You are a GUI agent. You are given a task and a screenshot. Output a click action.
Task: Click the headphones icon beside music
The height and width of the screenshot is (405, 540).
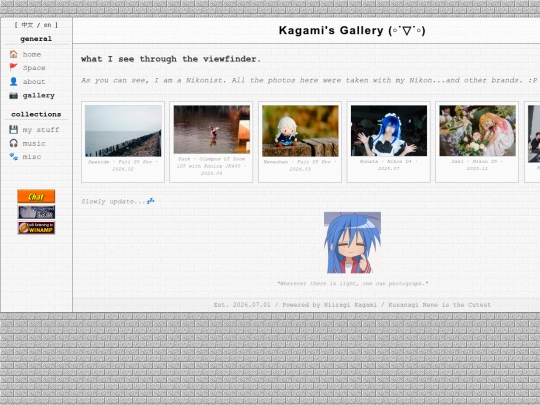[13, 143]
